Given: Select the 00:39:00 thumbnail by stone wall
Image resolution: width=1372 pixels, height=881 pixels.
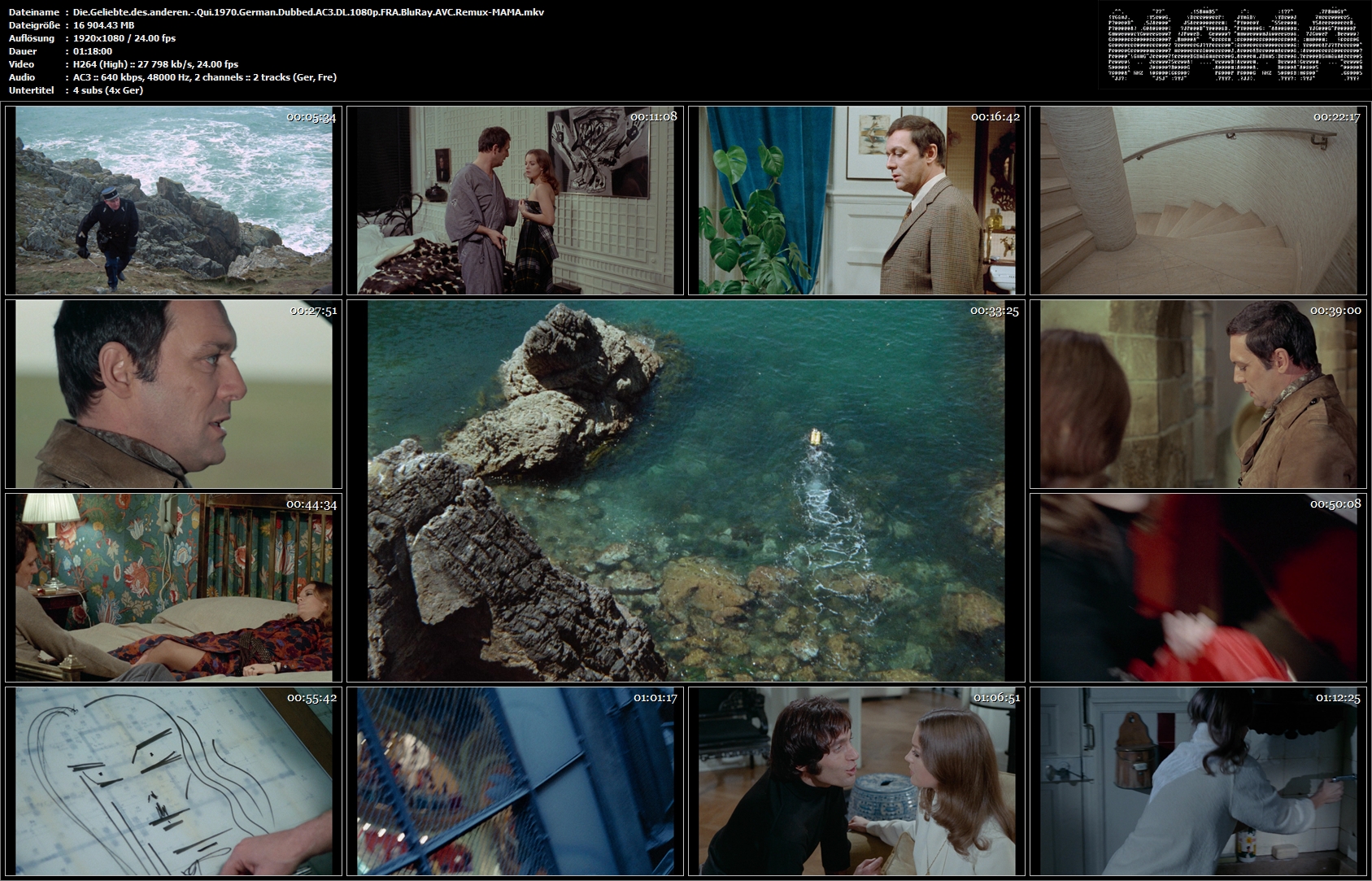Looking at the screenshot, I should [x=1198, y=394].
